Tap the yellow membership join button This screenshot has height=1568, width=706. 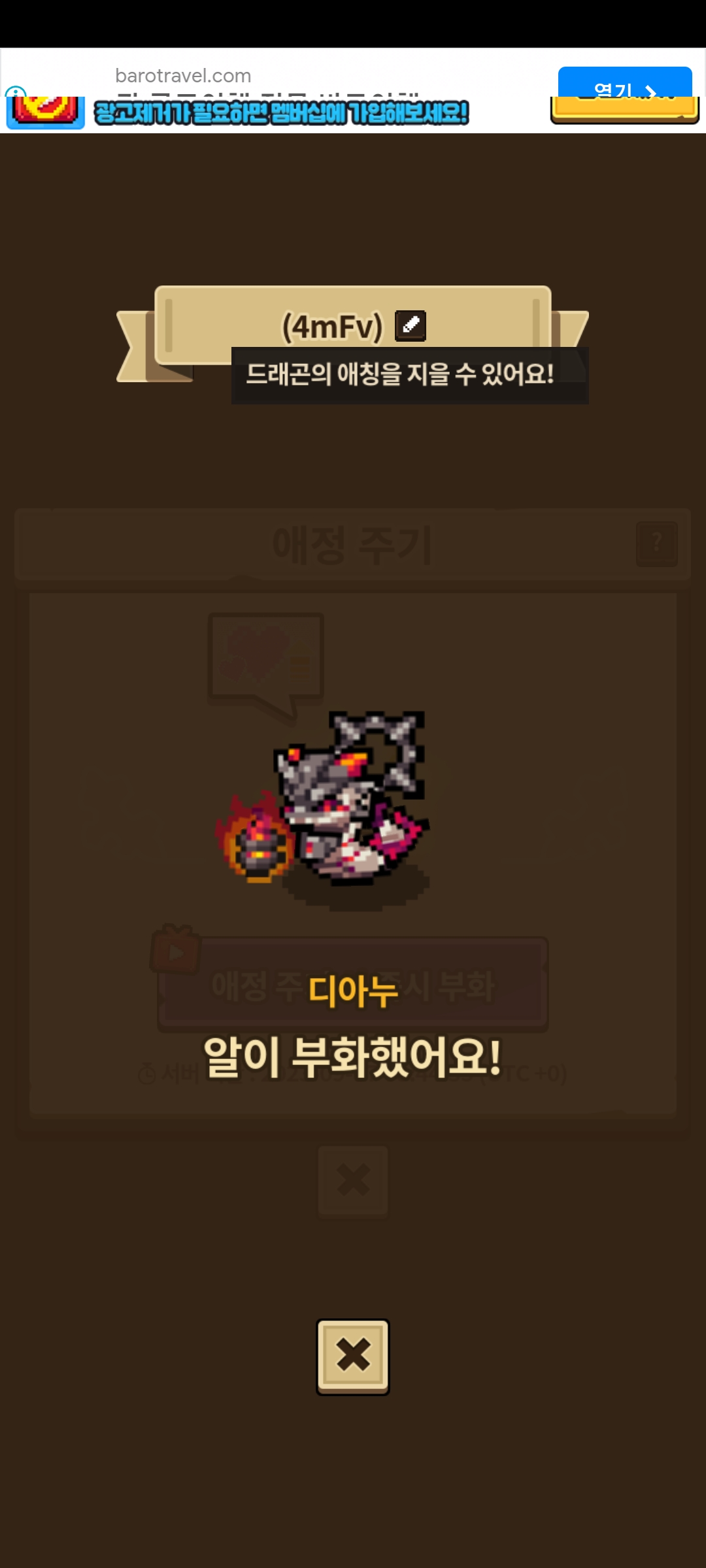625,110
